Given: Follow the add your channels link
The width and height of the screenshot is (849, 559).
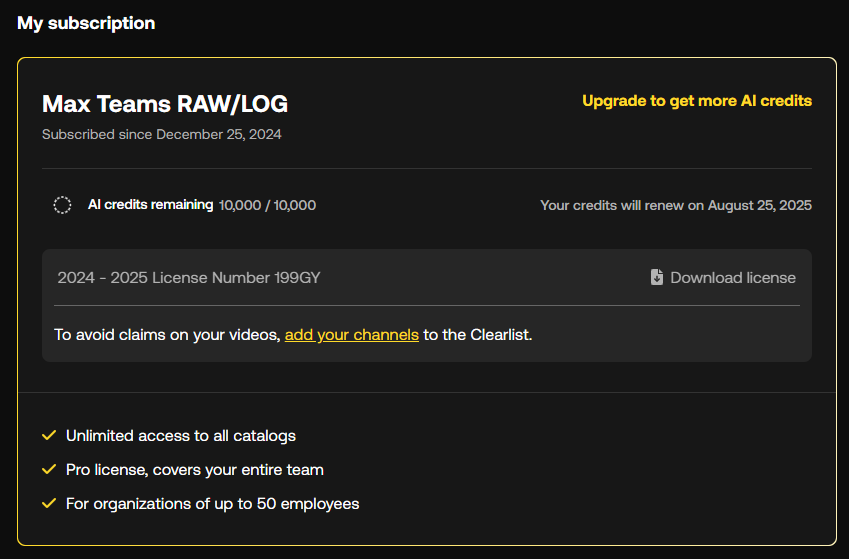Looking at the screenshot, I should [x=351, y=335].
